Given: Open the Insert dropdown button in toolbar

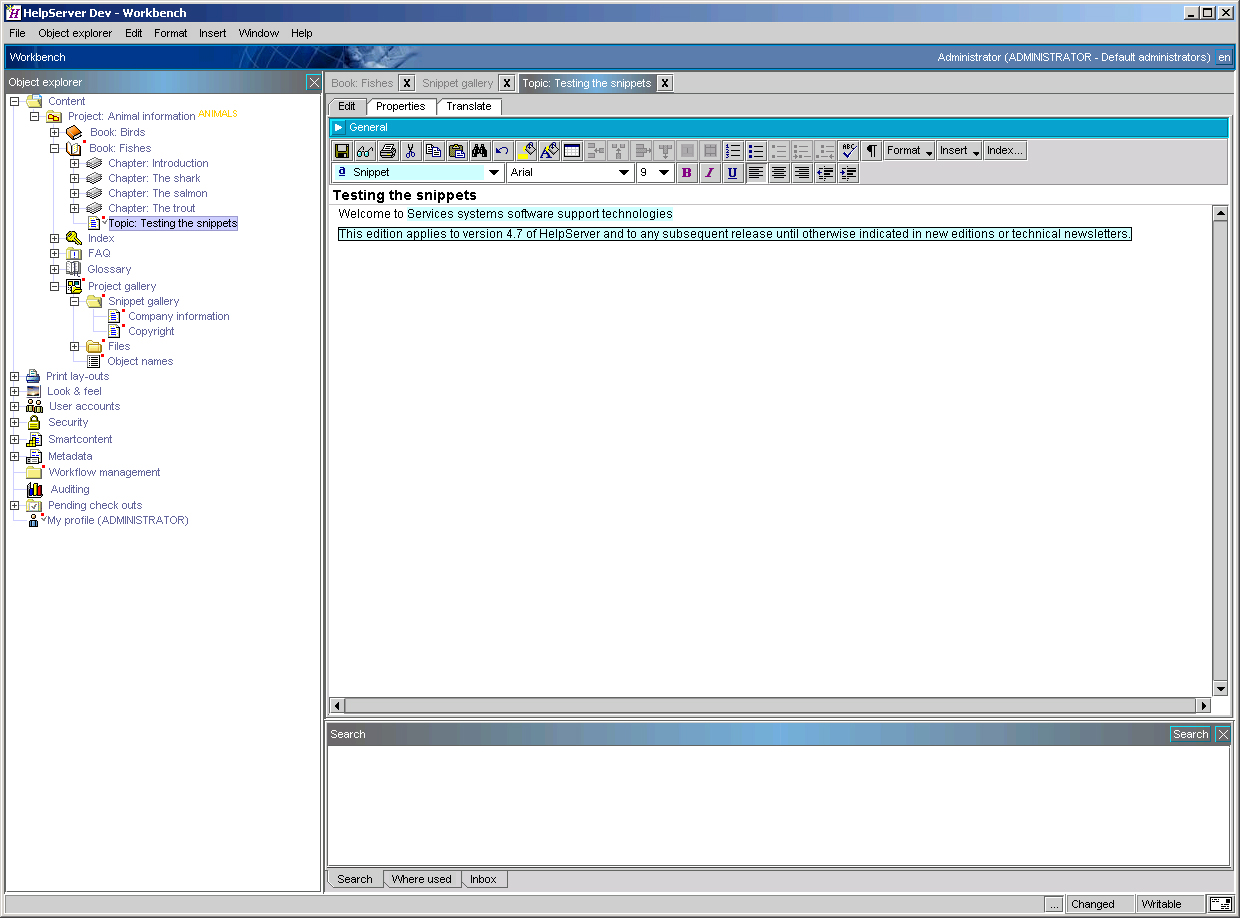Looking at the screenshot, I should (960, 151).
